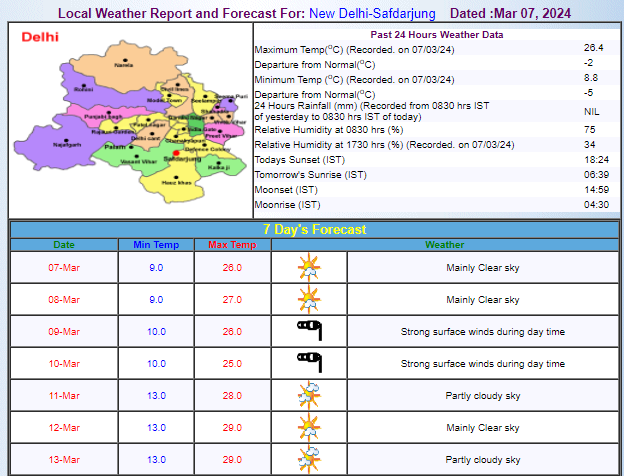Click the Min Temp column header
624x476 pixels.
coord(156,244)
